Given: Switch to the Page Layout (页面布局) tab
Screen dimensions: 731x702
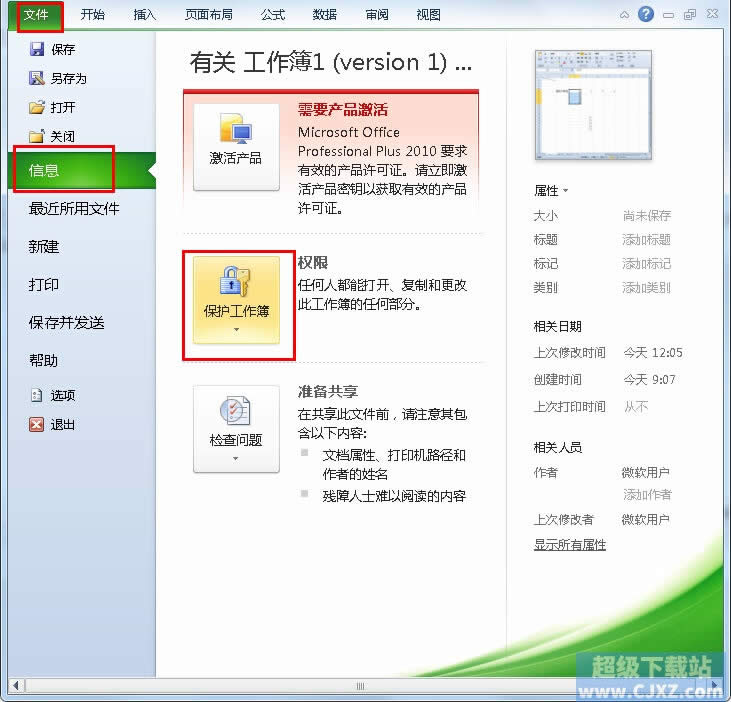Looking at the screenshot, I should point(208,15).
